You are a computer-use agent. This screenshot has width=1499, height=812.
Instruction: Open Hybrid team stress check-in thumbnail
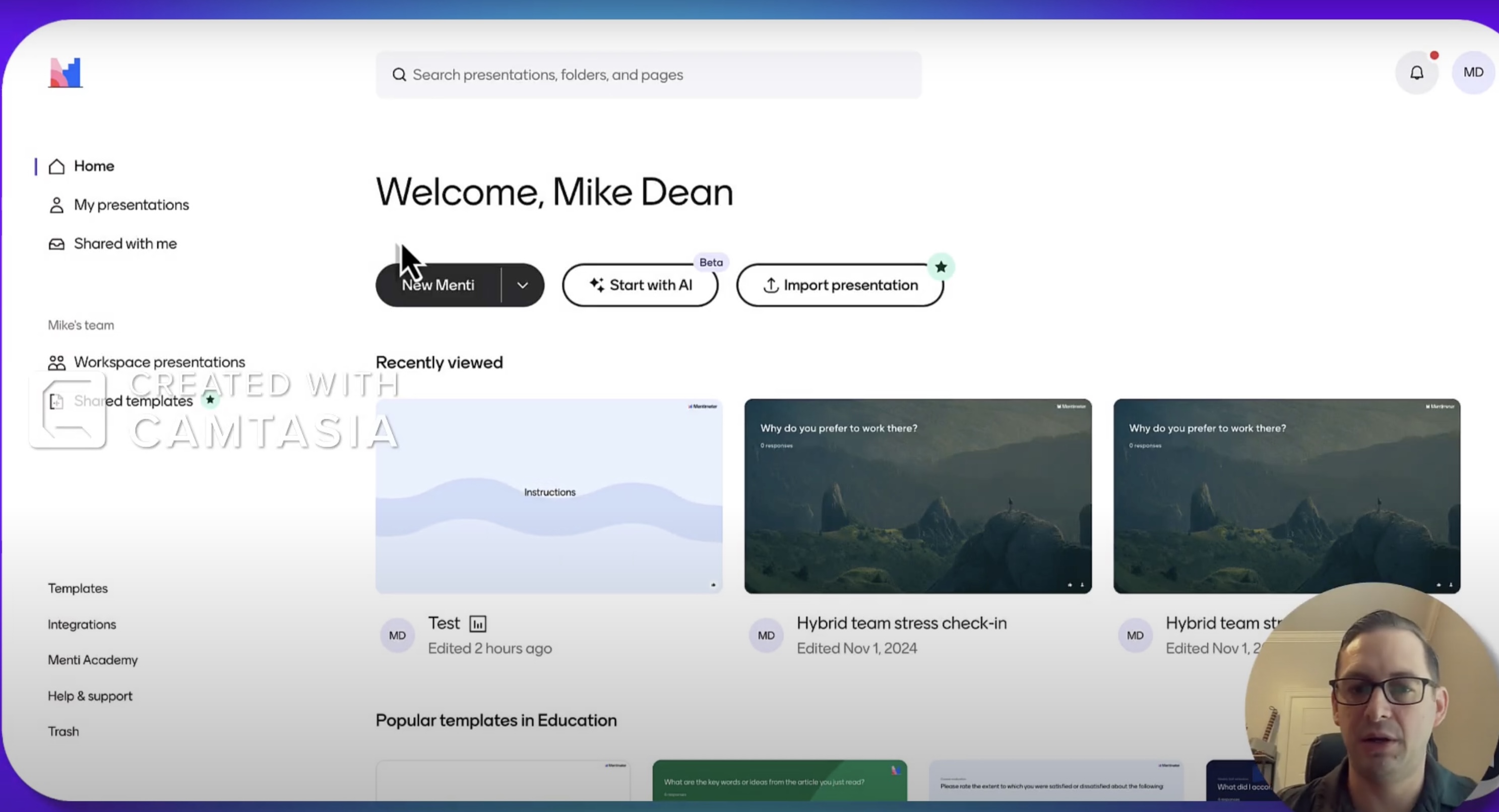(x=918, y=496)
